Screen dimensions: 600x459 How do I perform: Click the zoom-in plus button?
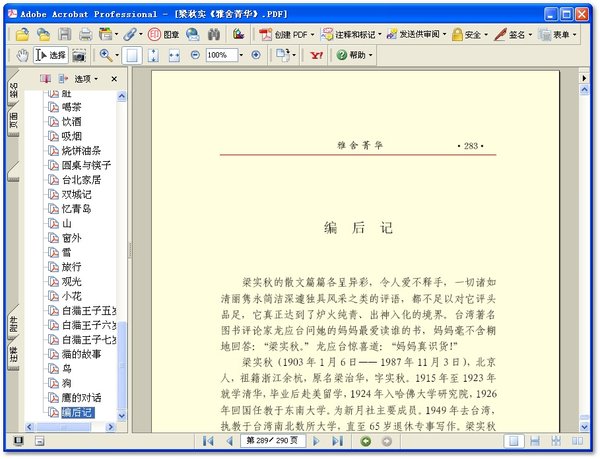click(x=255, y=55)
